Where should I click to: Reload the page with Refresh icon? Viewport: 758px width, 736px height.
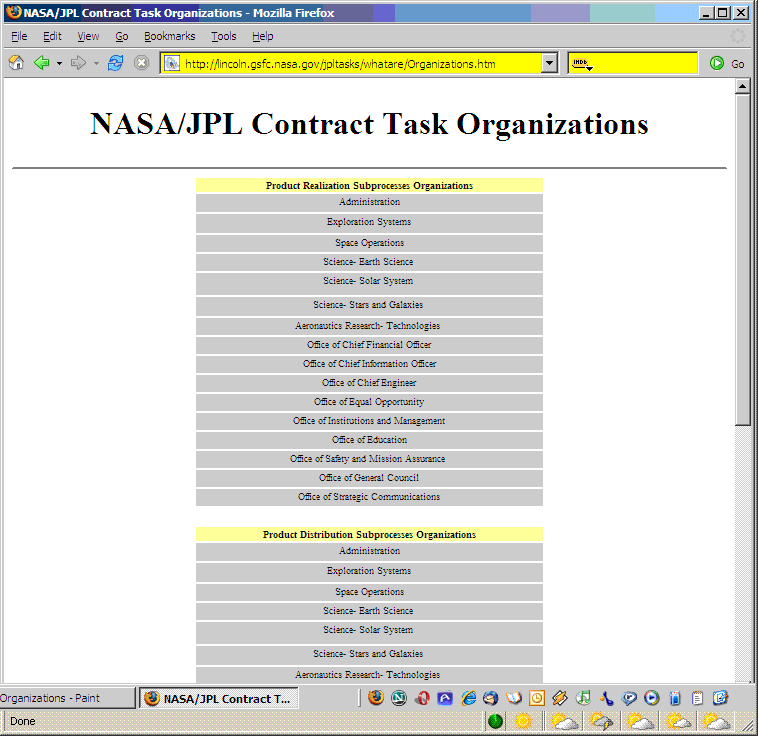tap(115, 63)
